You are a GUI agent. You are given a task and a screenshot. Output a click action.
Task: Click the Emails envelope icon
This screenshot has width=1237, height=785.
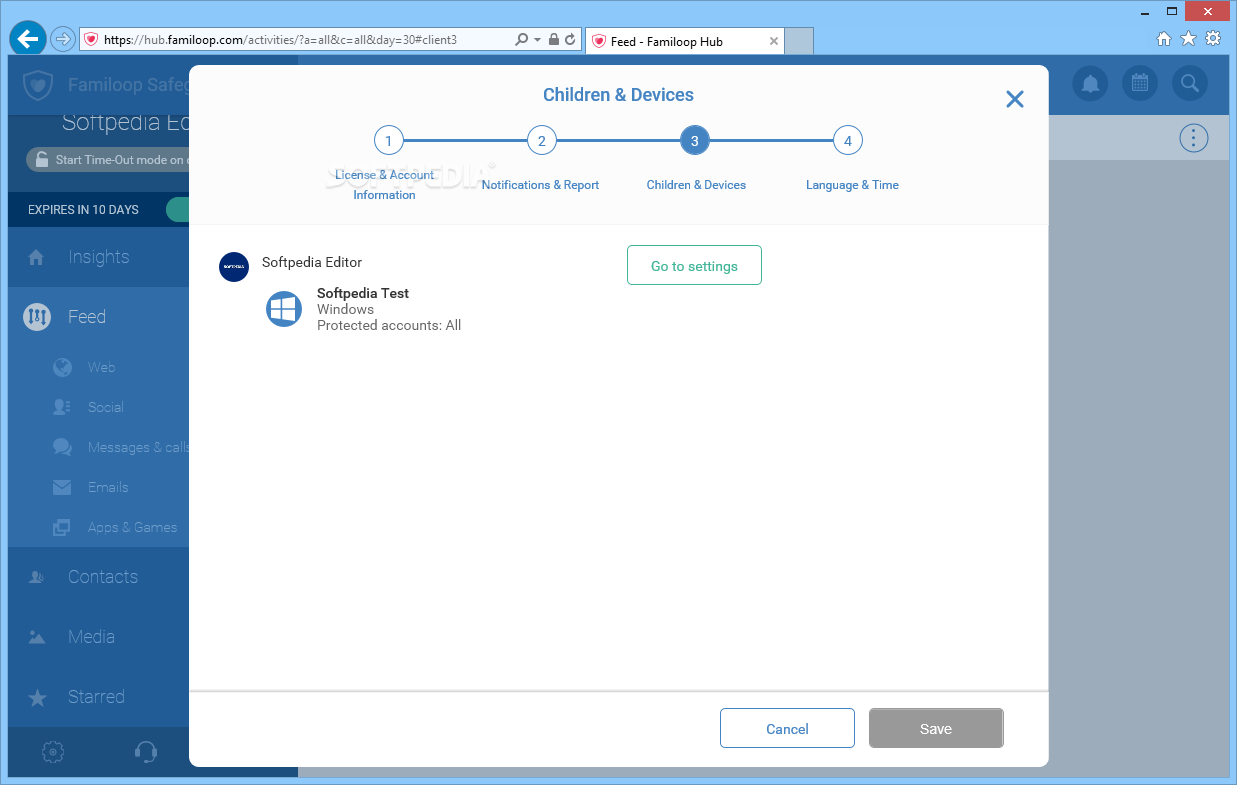(x=62, y=487)
